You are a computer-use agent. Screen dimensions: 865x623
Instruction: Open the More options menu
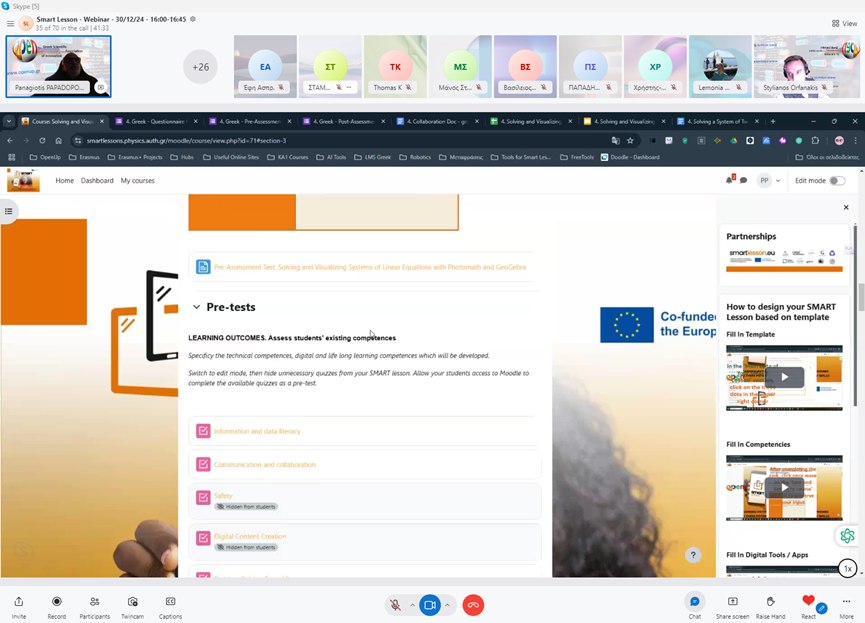847,602
